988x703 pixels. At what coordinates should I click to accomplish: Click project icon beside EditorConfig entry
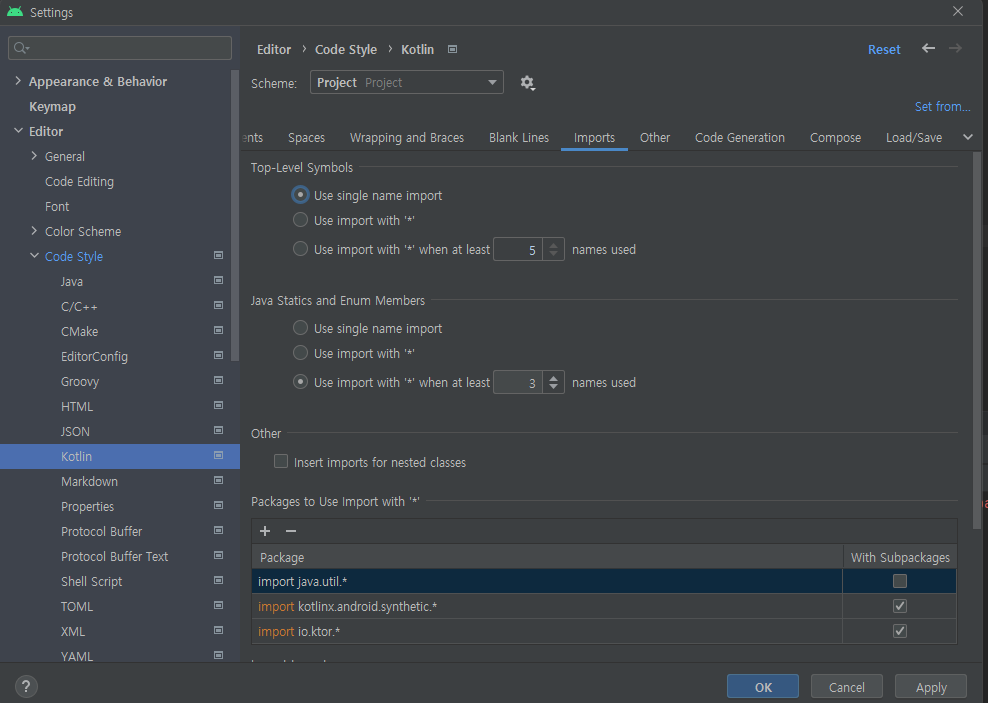219,355
